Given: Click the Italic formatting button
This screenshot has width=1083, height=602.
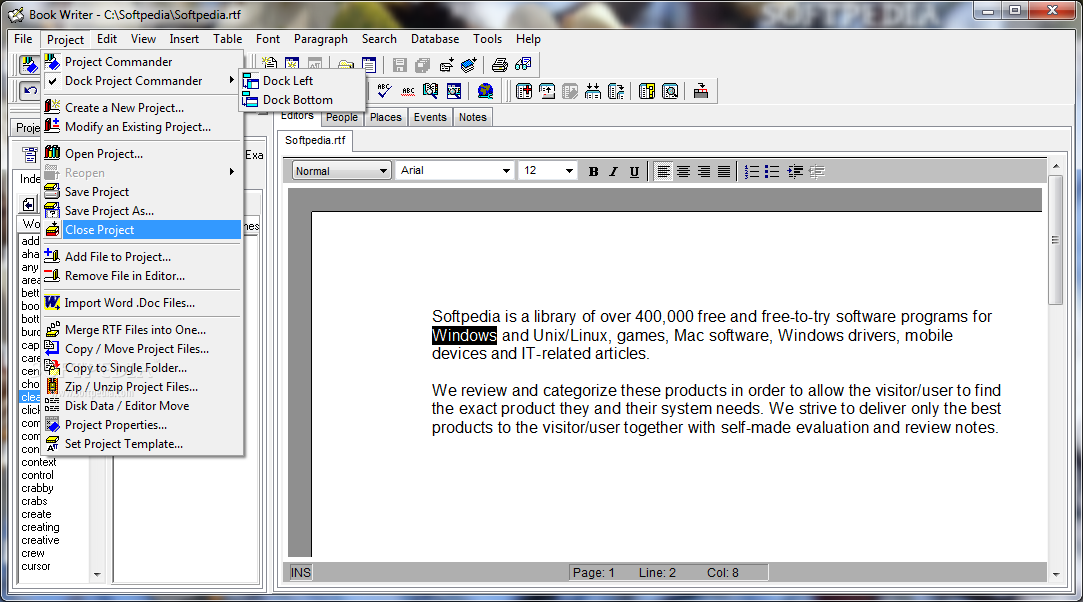Looking at the screenshot, I should (613, 171).
